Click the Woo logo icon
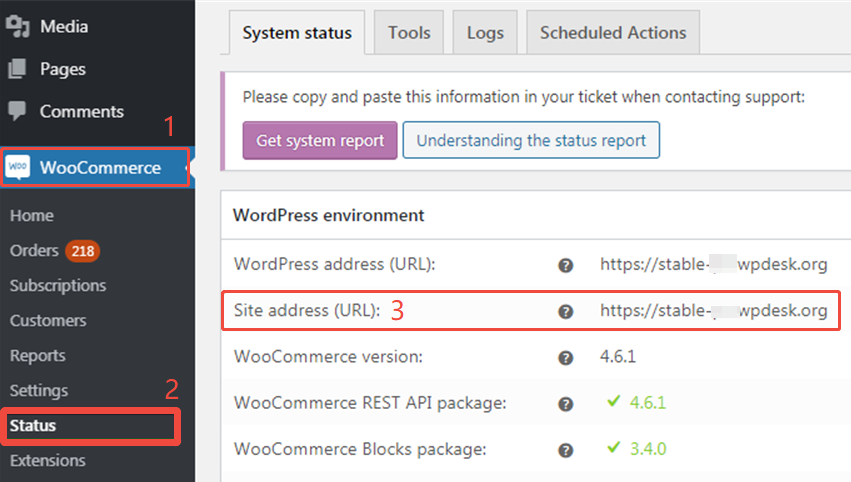This screenshot has height=482, width=851. pos(18,167)
